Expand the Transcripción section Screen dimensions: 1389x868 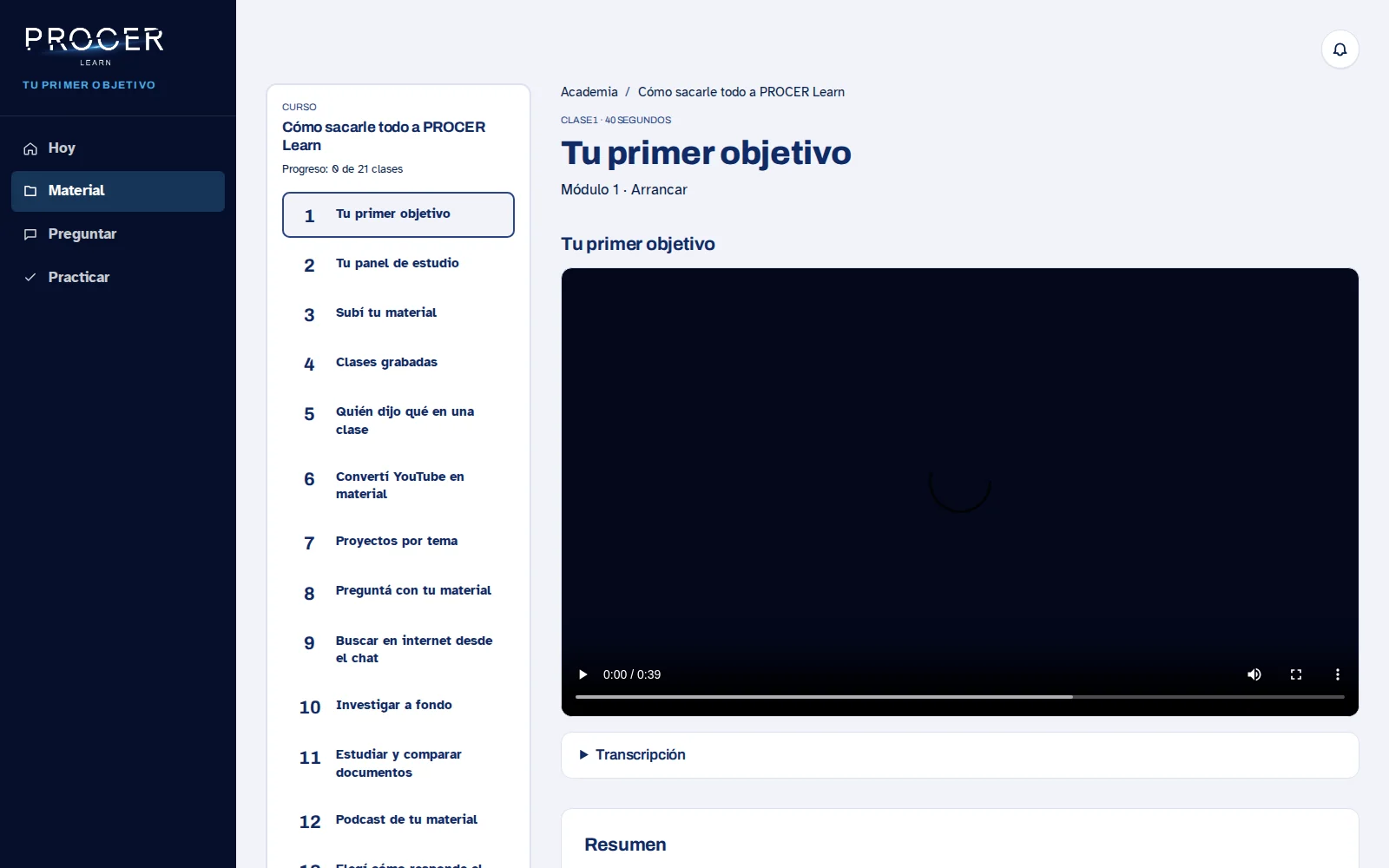click(960, 755)
